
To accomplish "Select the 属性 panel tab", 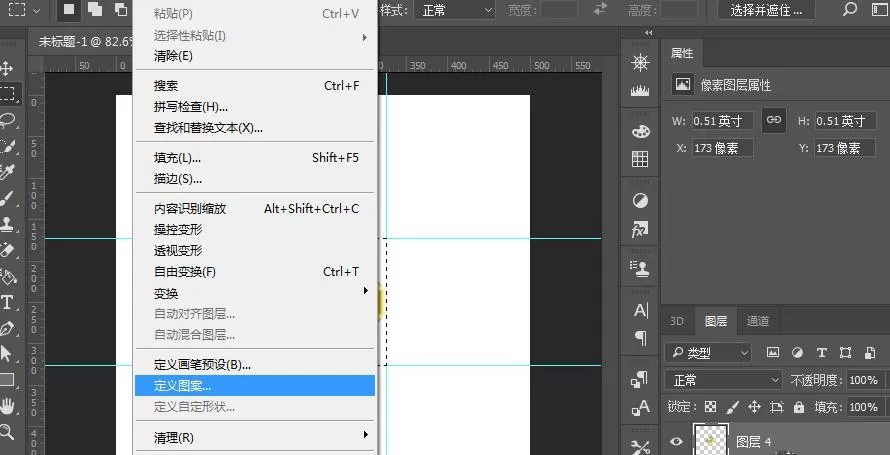I will click(x=682, y=53).
